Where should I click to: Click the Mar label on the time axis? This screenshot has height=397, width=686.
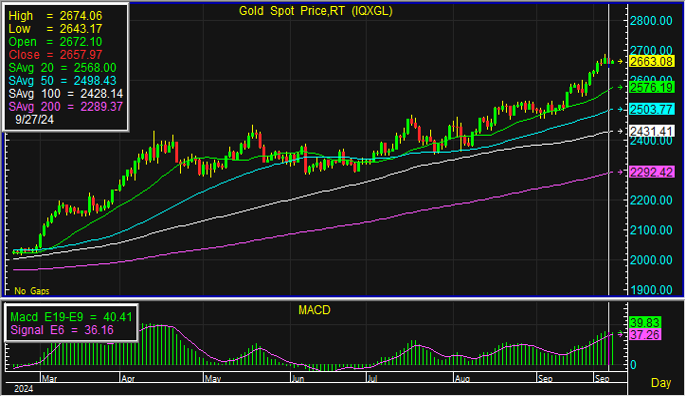(49, 379)
